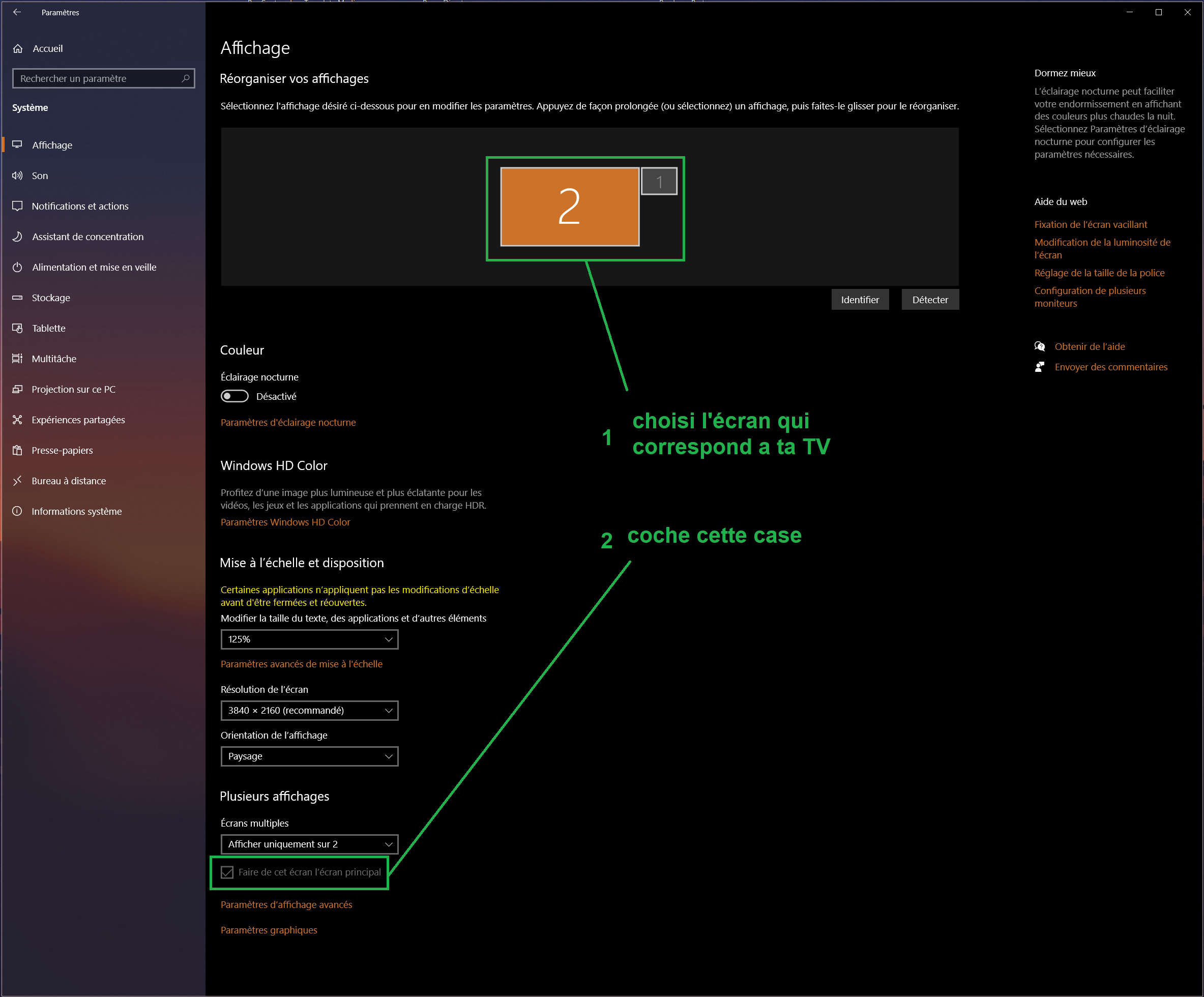
Task: Open Fixation de l'écran vacillant help link
Action: (x=1091, y=224)
